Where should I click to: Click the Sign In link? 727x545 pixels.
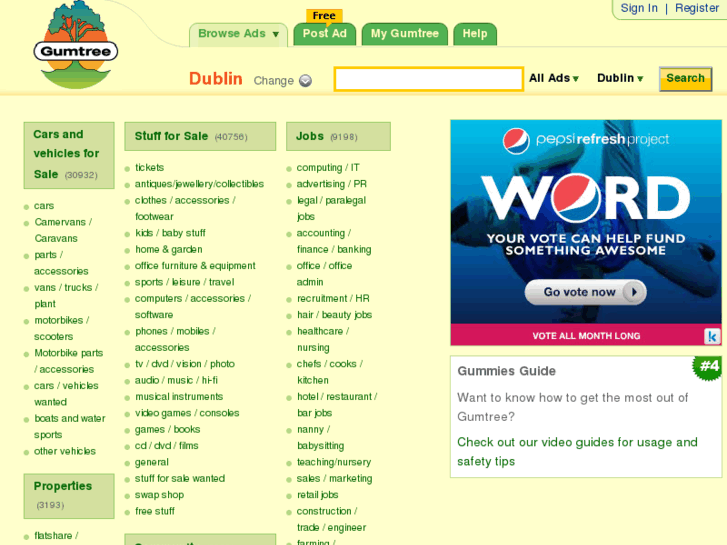click(x=639, y=8)
